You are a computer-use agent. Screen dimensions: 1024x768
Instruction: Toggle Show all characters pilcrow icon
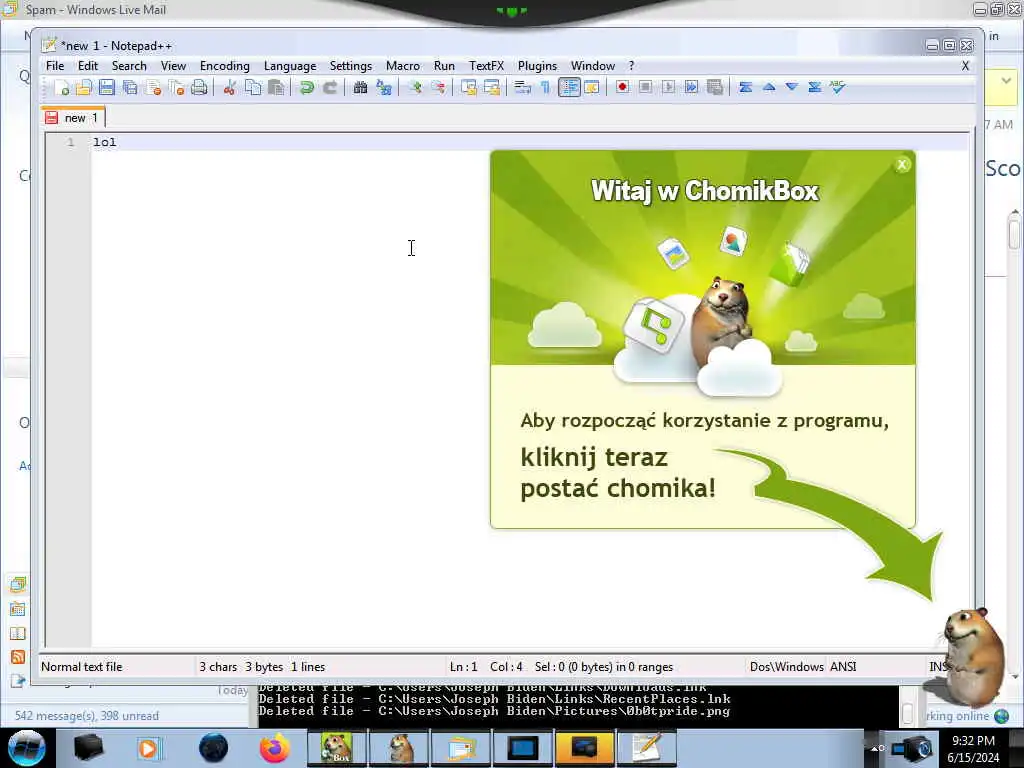click(x=545, y=87)
